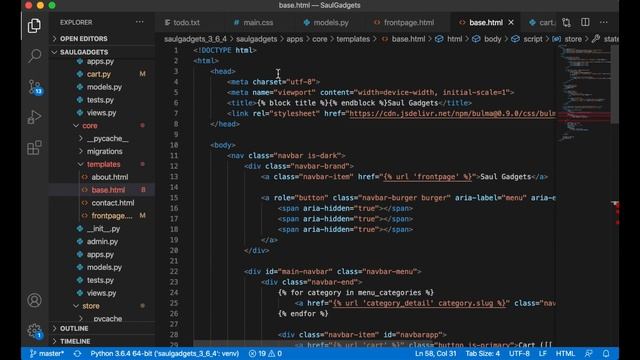Open the Search view in activity bar
This screenshot has height=360, width=640.
[34, 56]
